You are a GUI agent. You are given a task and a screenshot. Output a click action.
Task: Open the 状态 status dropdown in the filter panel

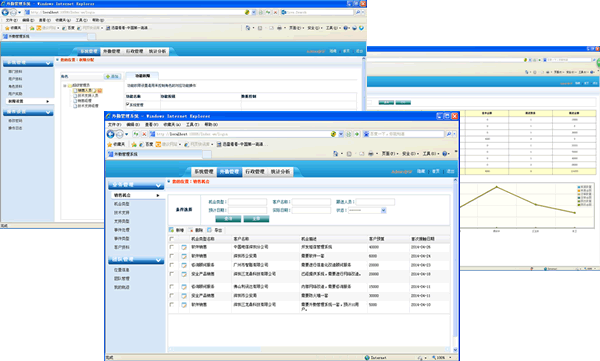click(383, 211)
